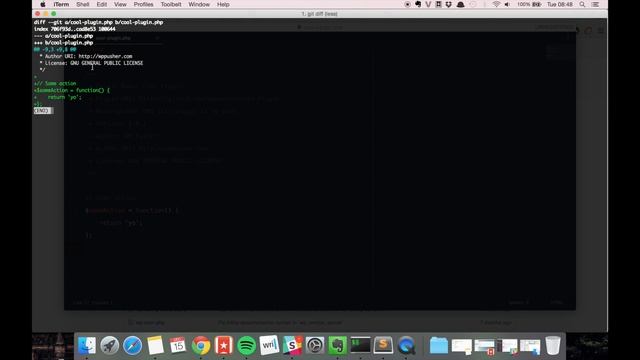Click the added '// Some action' line
This screenshot has height=360, width=640.
pyautogui.click(x=55, y=84)
